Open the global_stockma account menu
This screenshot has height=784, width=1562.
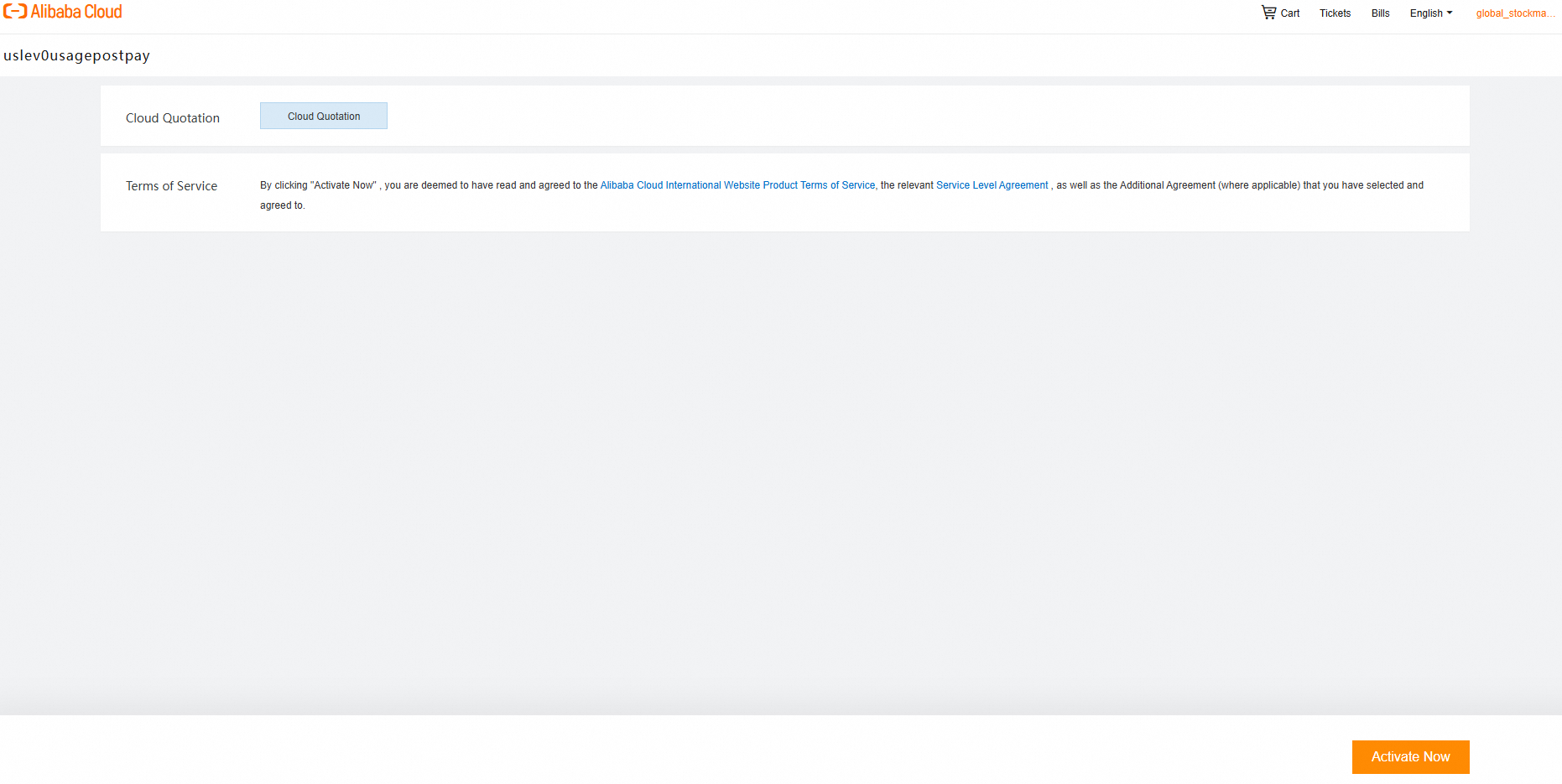click(x=1515, y=13)
